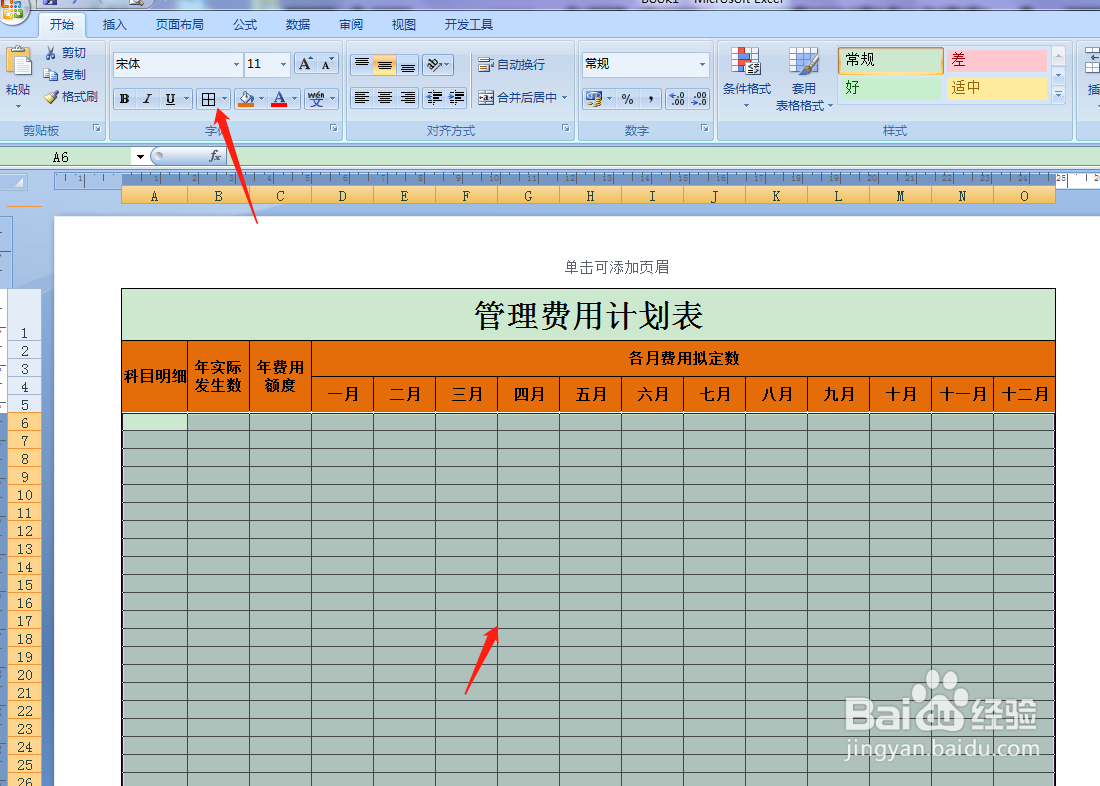Open the border style dropdown arrow
Screen dimensions: 1100x786
(x=222, y=99)
